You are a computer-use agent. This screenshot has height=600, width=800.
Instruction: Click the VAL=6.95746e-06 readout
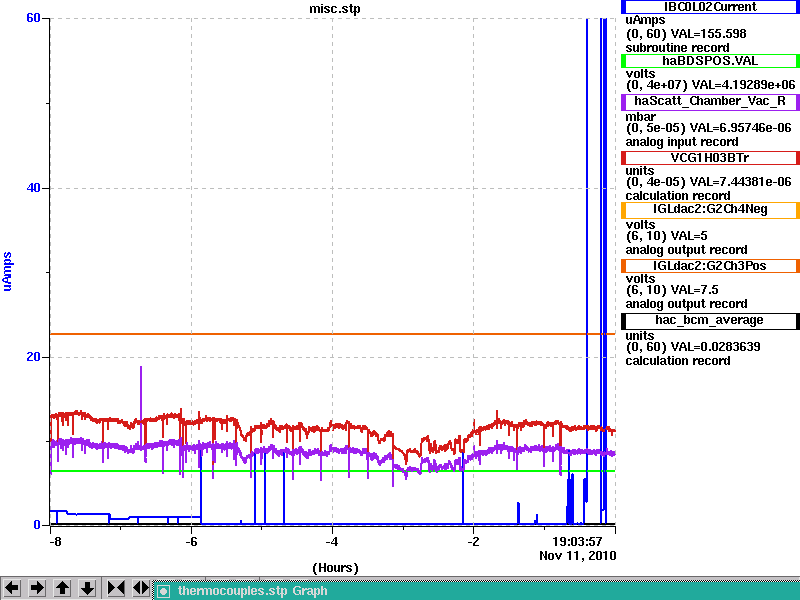point(740,128)
